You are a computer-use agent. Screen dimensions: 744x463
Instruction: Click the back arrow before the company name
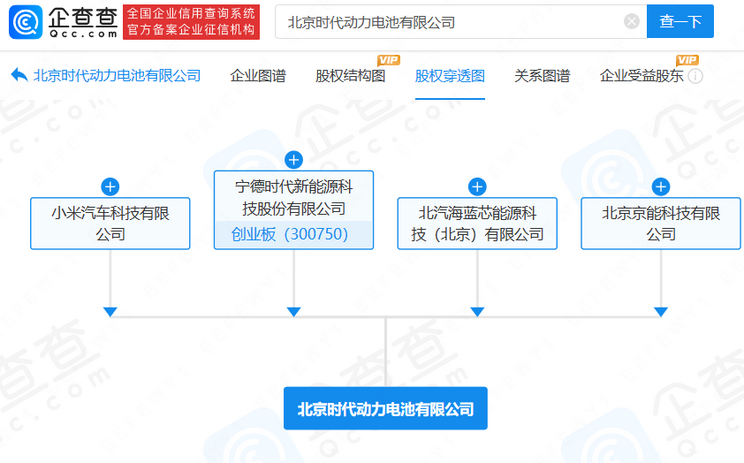coord(18,75)
